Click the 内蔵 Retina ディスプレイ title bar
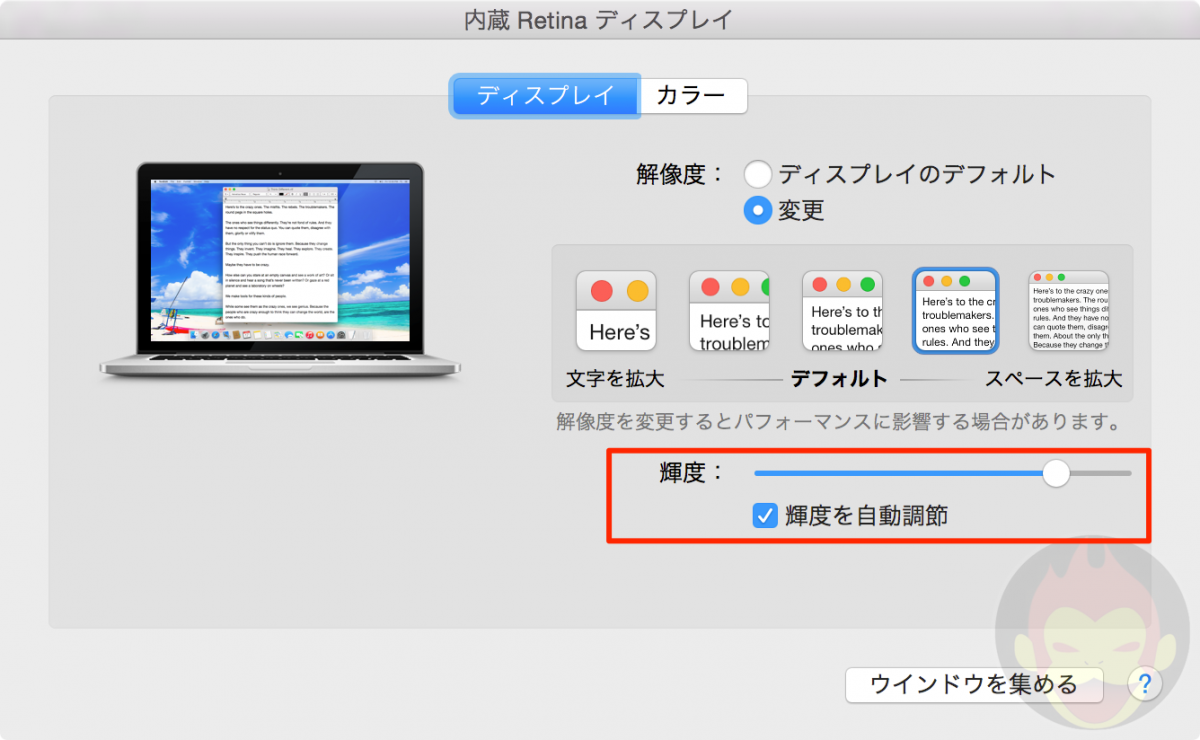 (x=598, y=19)
